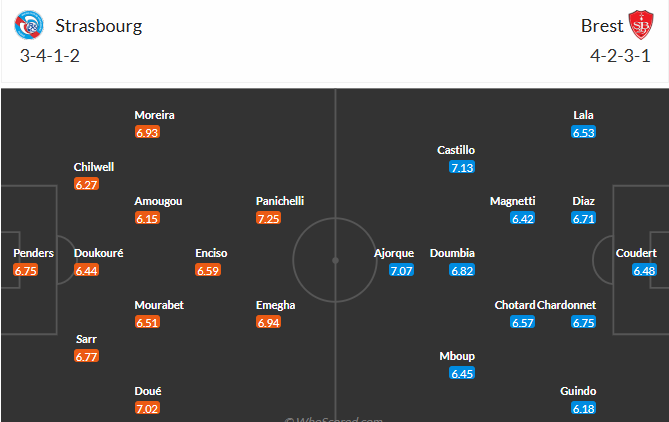Open the Brest team name link
The height and width of the screenshot is (422, 669).
(x=601, y=26)
